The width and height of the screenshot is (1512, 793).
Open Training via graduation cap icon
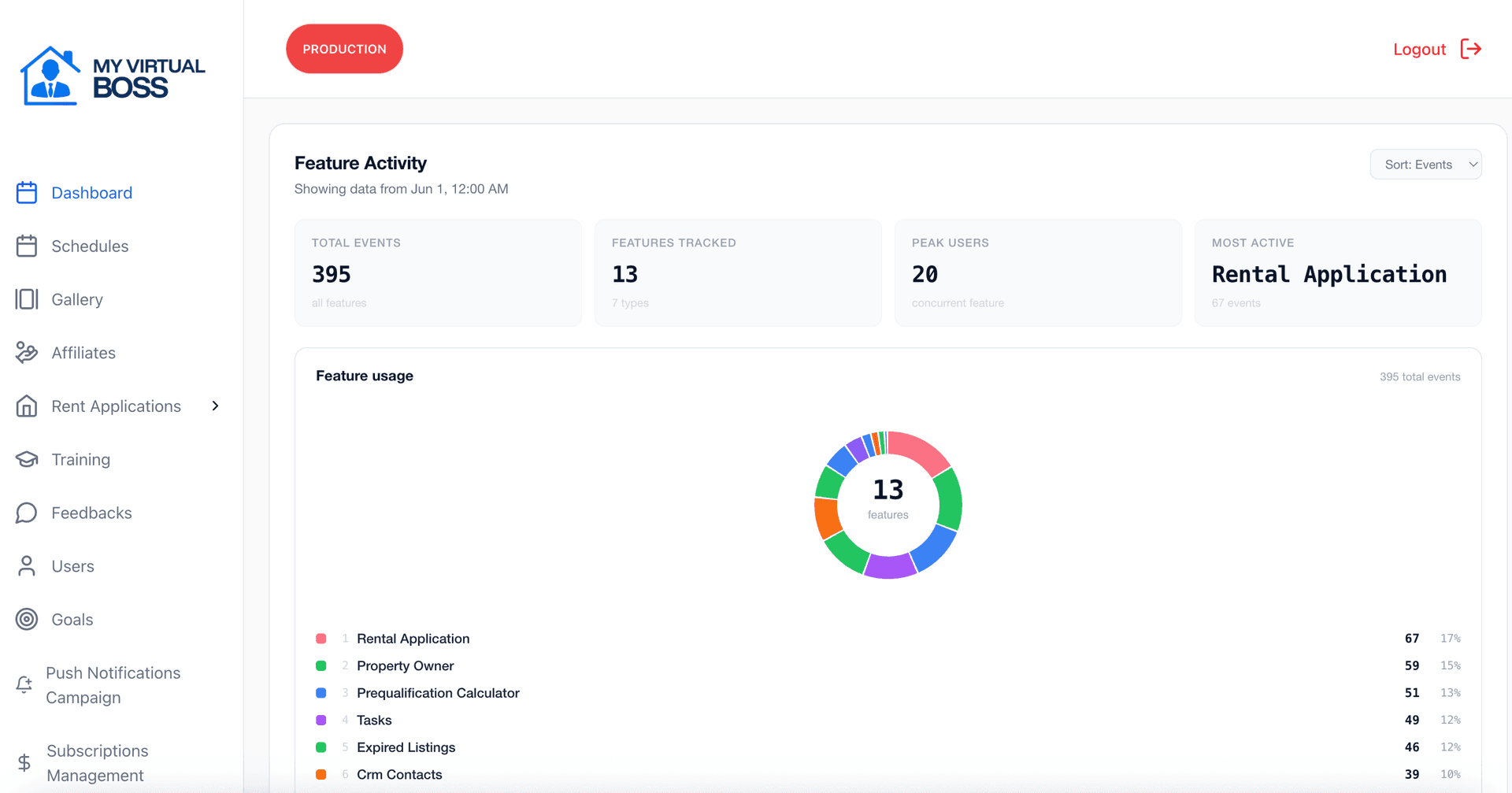point(27,459)
